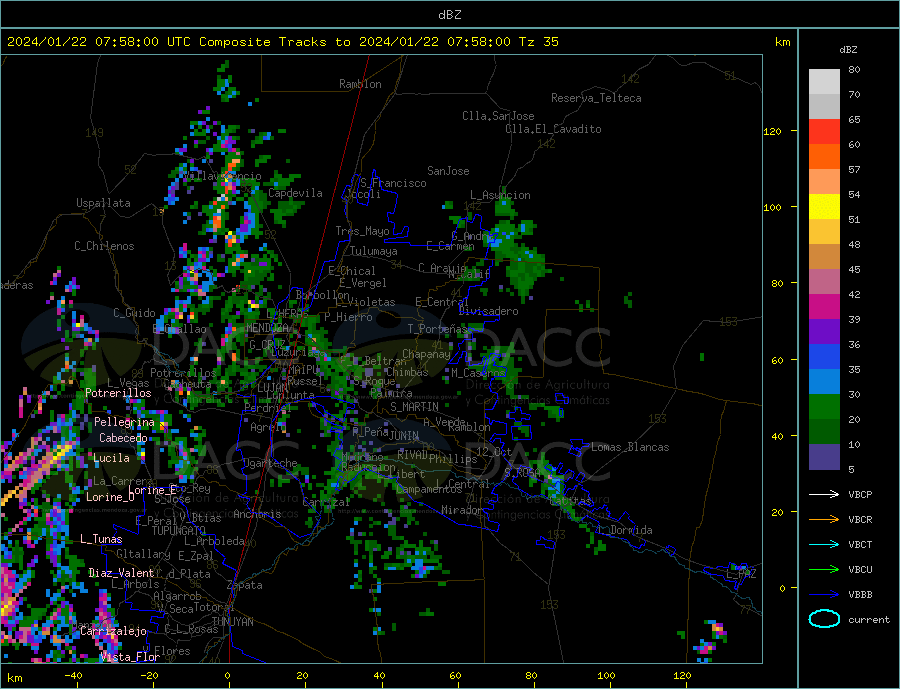Click the -40 tick on the bottom km axis
900x689 pixels.
click(x=73, y=676)
